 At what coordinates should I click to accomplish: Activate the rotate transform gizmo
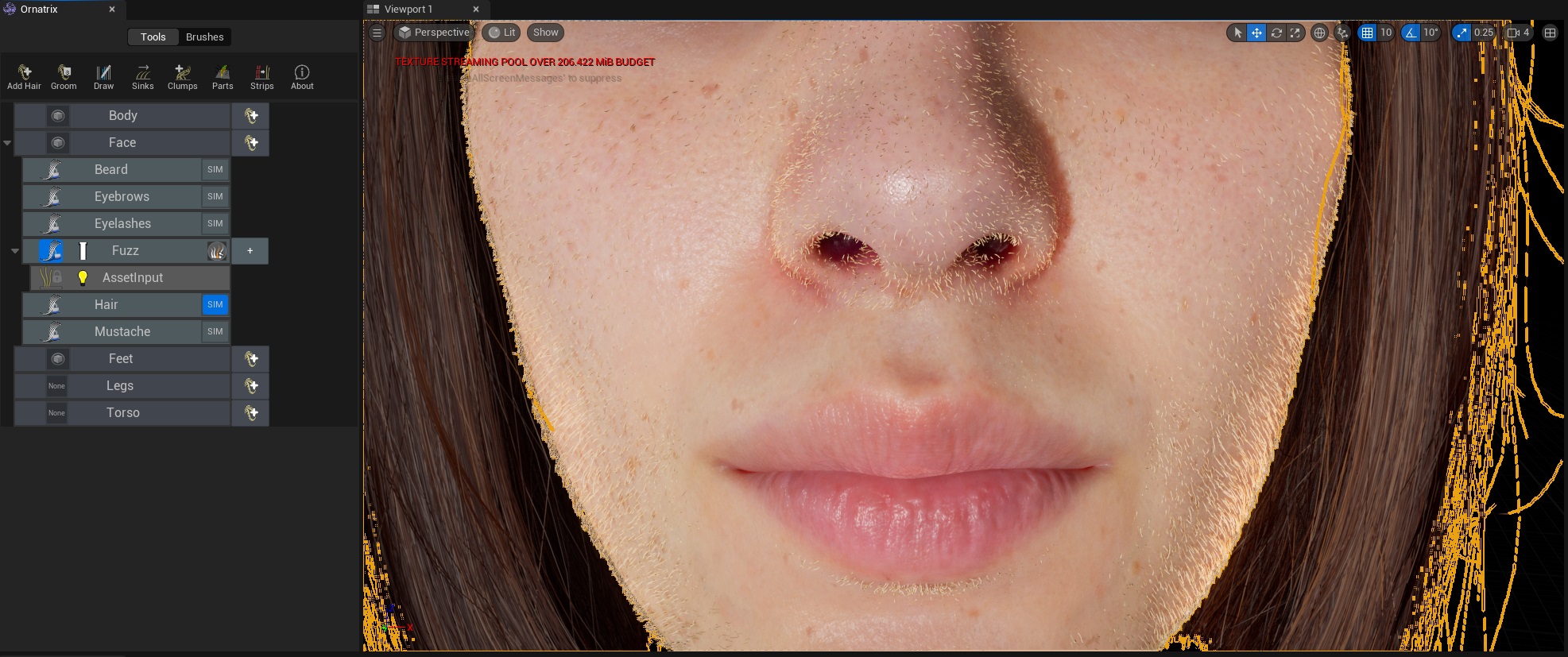[1276, 33]
